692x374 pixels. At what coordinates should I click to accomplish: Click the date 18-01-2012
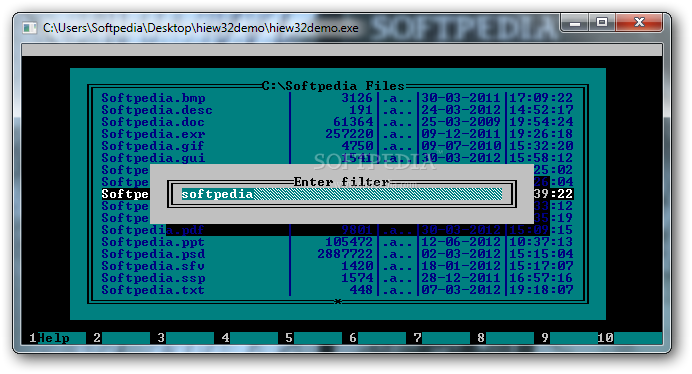coord(461,266)
